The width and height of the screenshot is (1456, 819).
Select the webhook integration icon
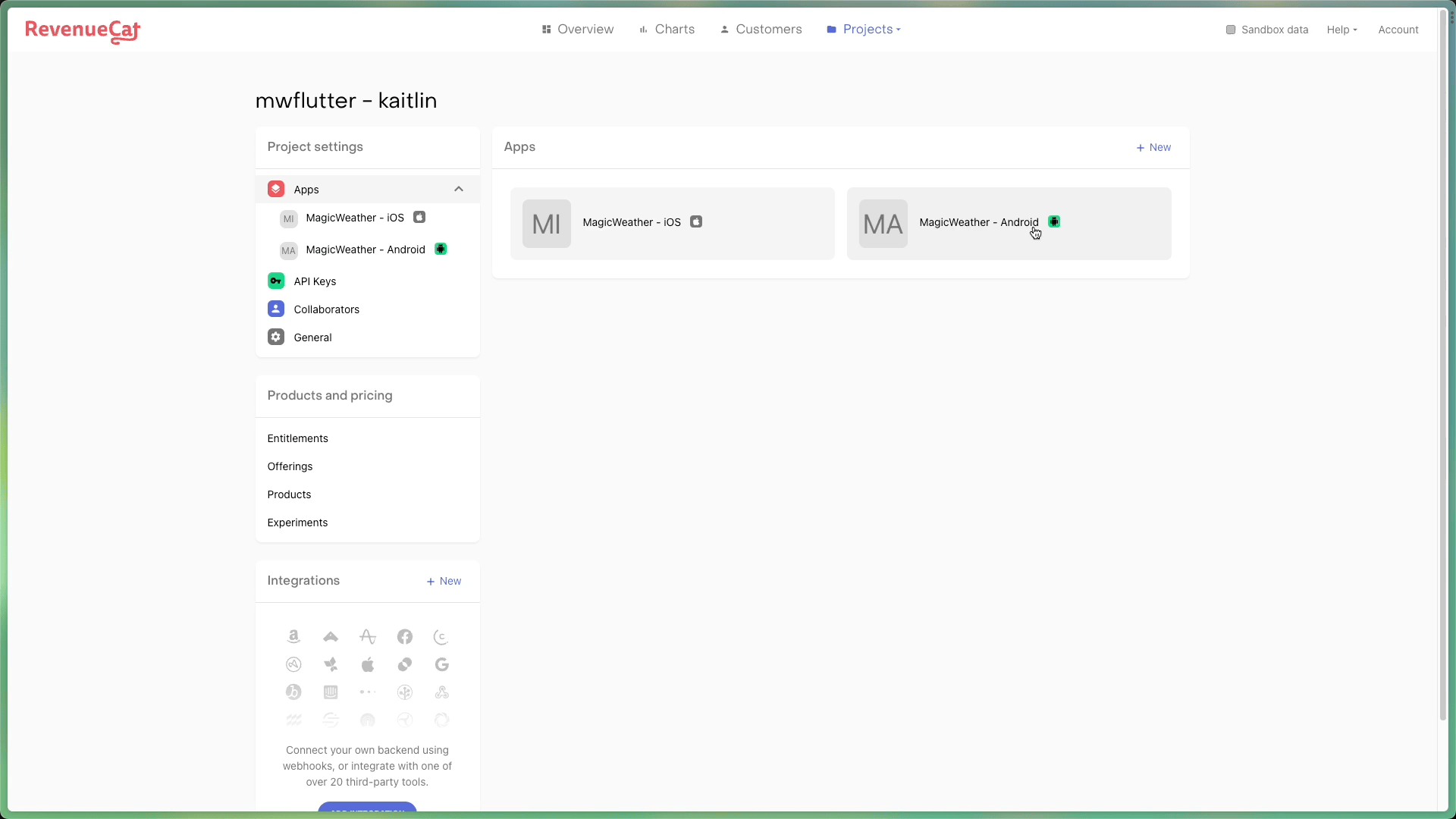coord(441,692)
